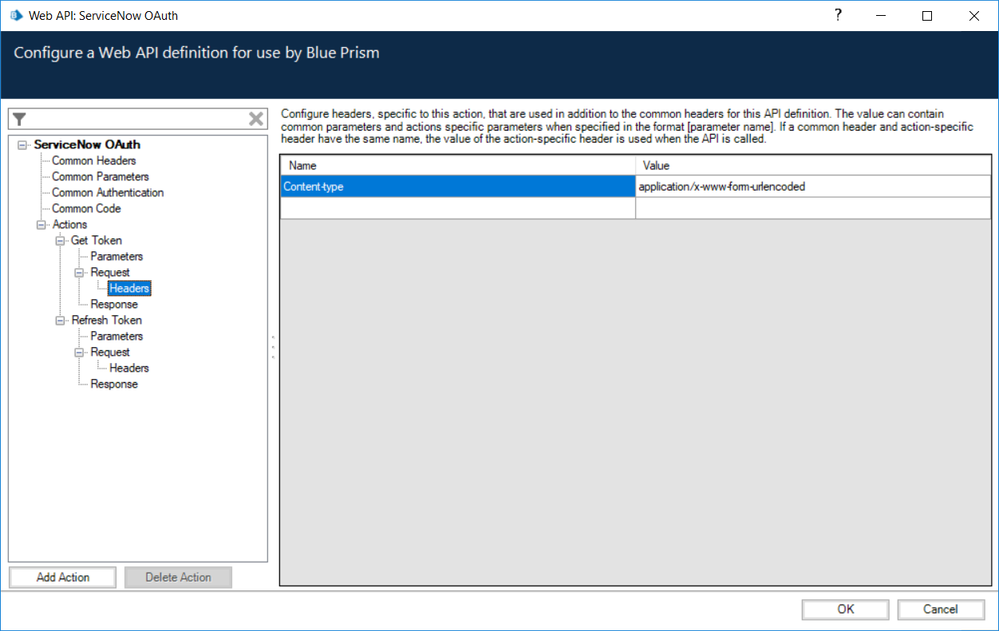
Task: Edit the application/x-www-form-urlencoded value cell
Action: tap(813, 187)
